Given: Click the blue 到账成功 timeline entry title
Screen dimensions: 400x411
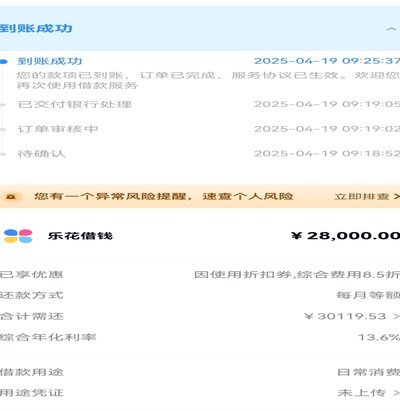Looking at the screenshot, I should click(50, 61).
